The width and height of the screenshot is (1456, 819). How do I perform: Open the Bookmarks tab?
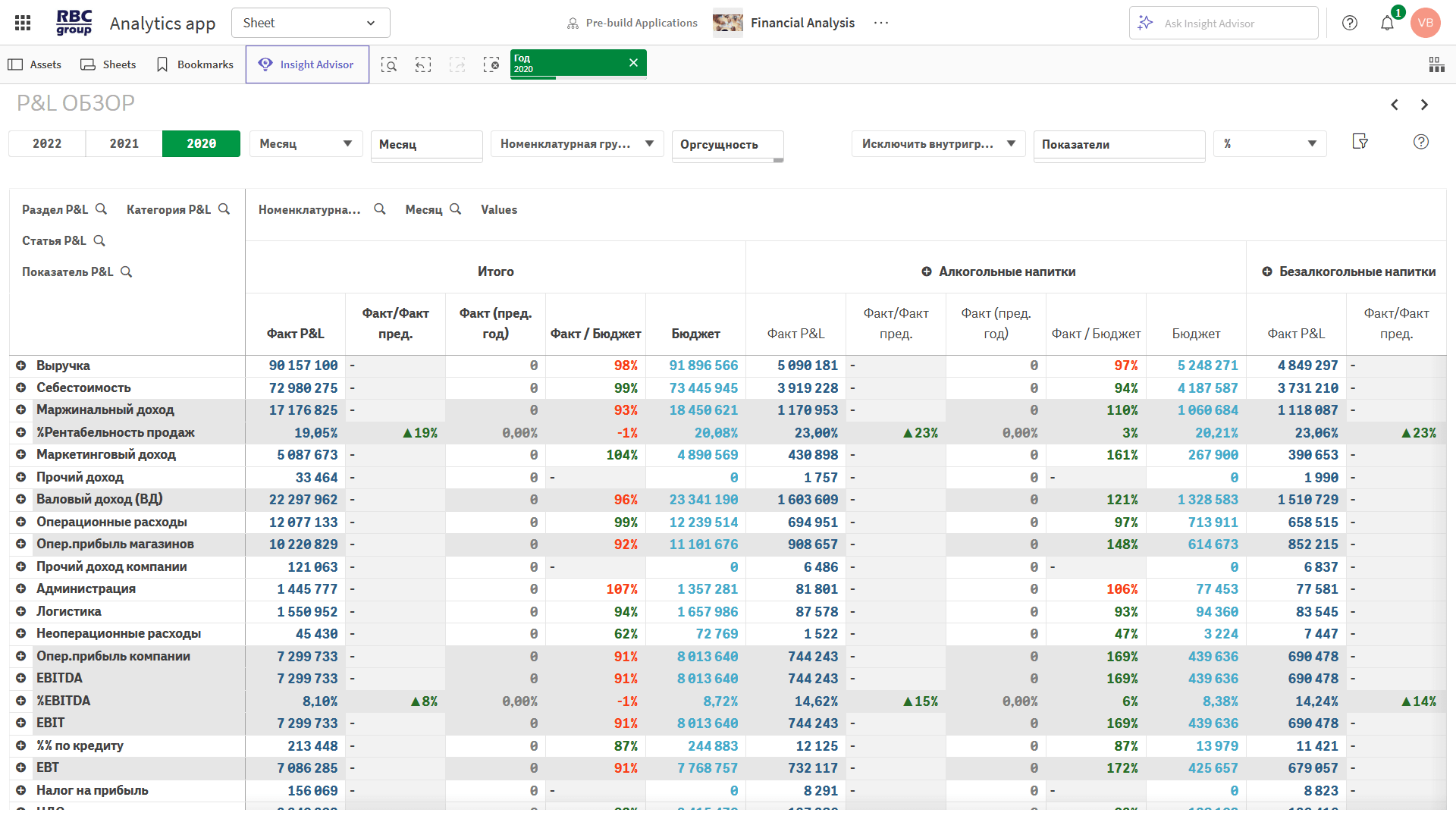pyautogui.click(x=195, y=64)
